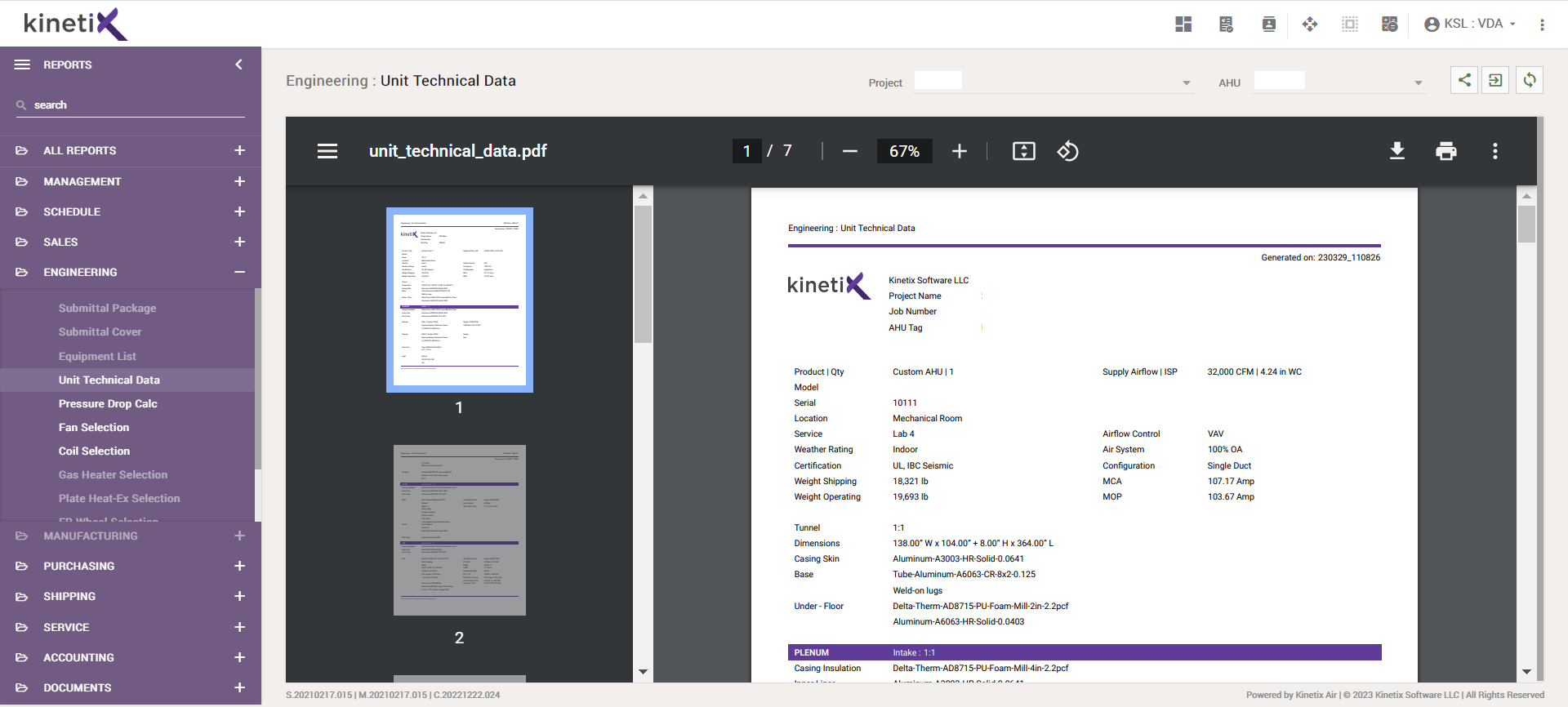Zoom out of the PDF document
This screenshot has width=1568, height=707.
pyautogui.click(x=849, y=151)
